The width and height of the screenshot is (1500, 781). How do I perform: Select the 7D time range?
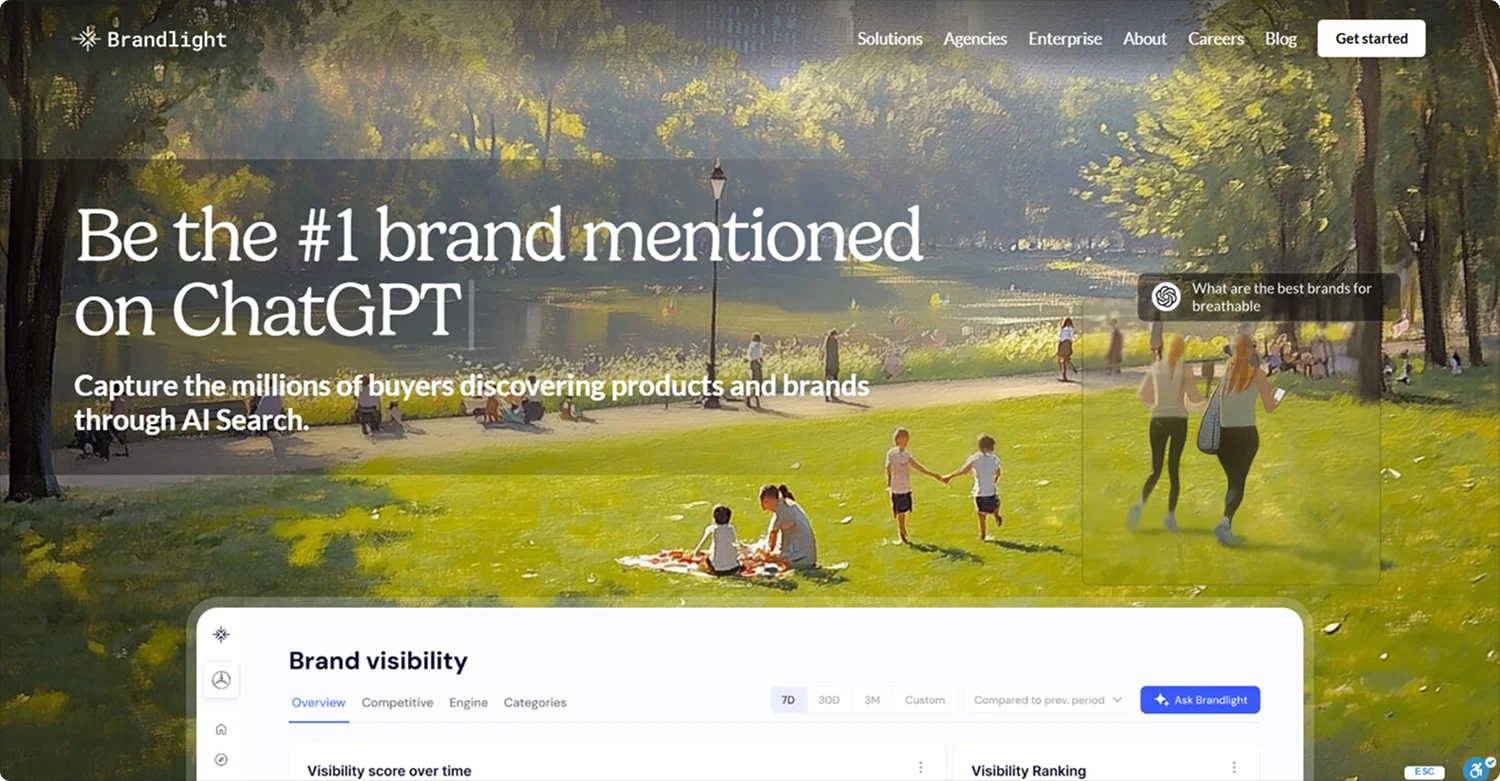pos(788,700)
